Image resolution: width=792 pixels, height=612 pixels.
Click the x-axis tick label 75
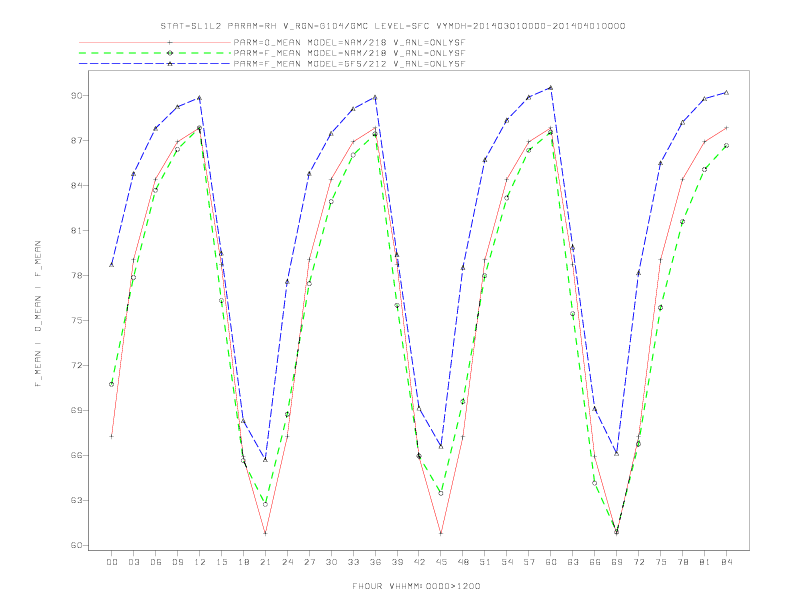pyautogui.click(x=661, y=562)
